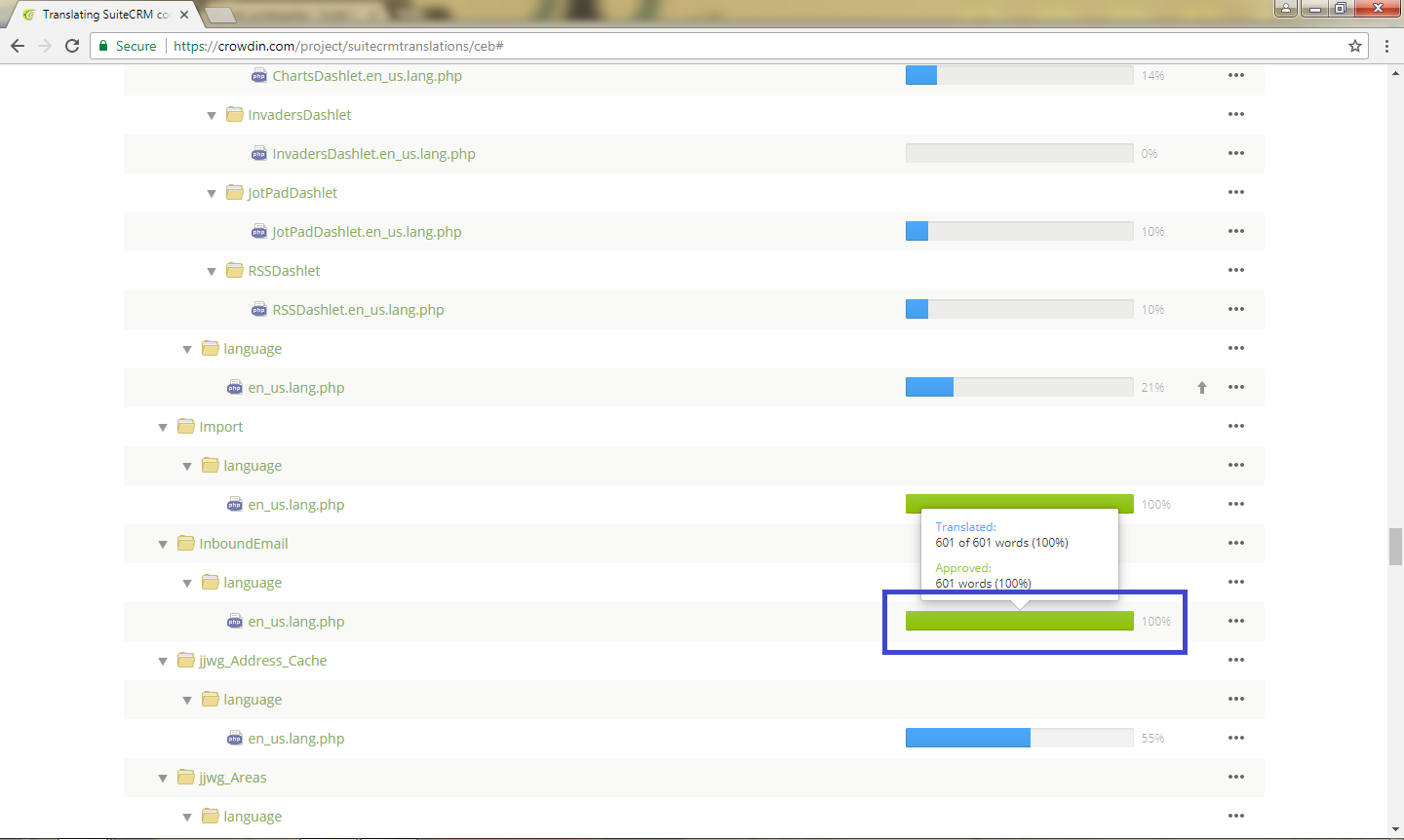1404x840 pixels.
Task: Open the en_us.lang.php file at 21% progress
Action: tap(296, 388)
